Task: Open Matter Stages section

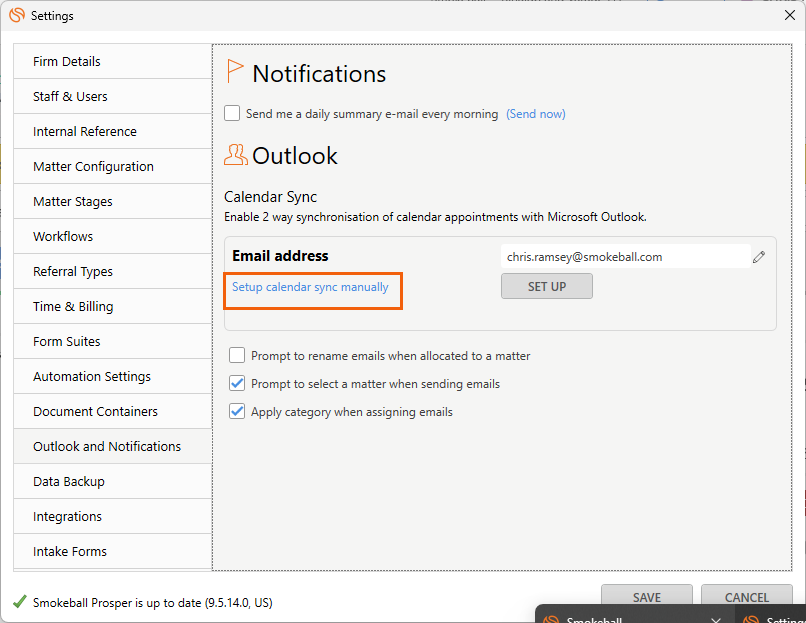Action: pyautogui.click(x=113, y=201)
